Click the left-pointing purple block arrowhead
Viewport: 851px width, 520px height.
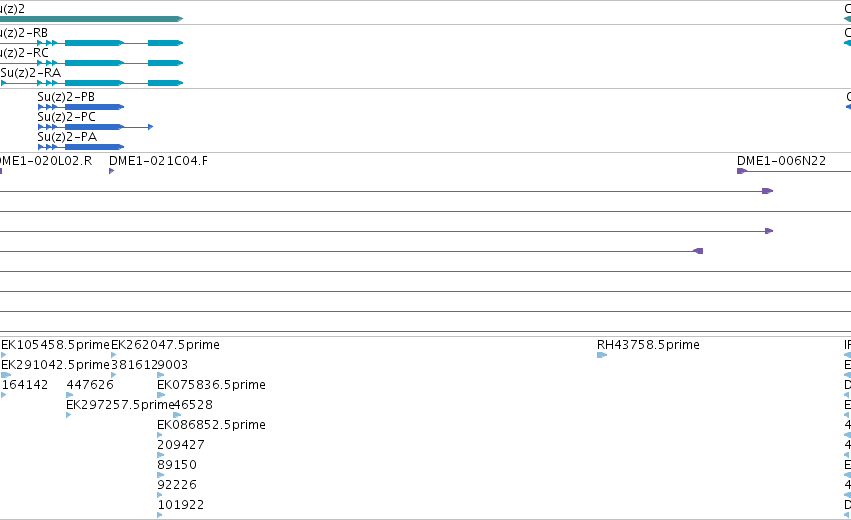click(x=698, y=251)
